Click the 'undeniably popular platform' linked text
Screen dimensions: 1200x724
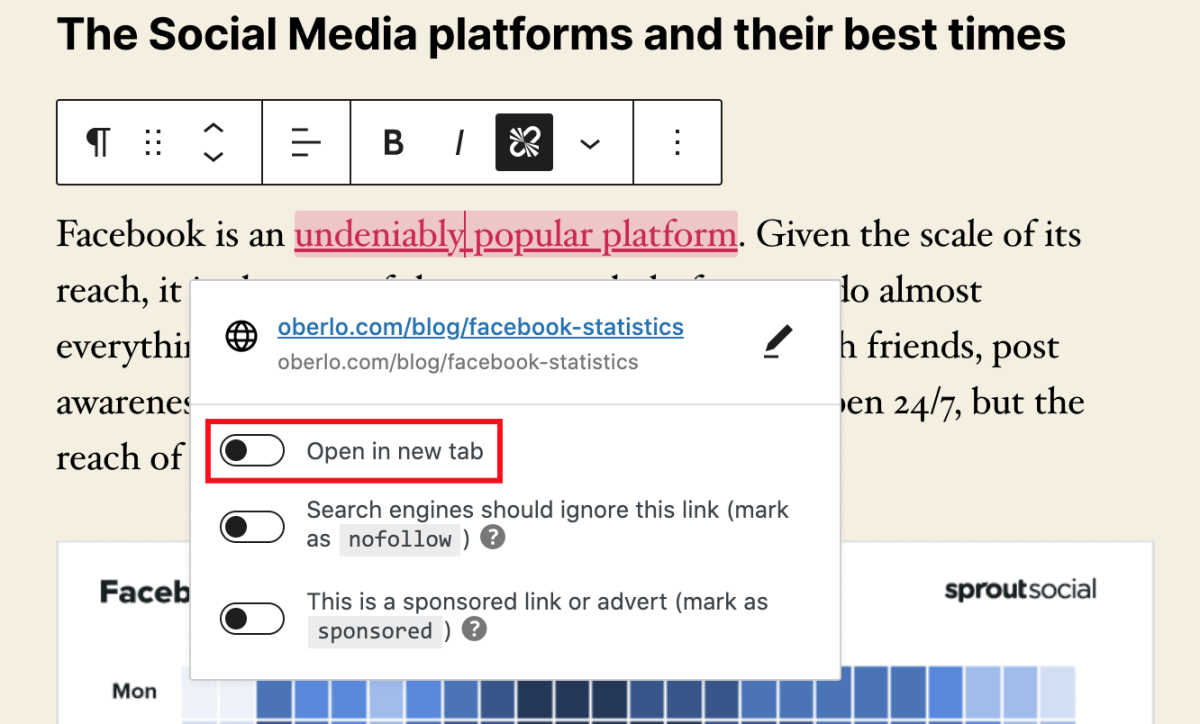[515, 235]
